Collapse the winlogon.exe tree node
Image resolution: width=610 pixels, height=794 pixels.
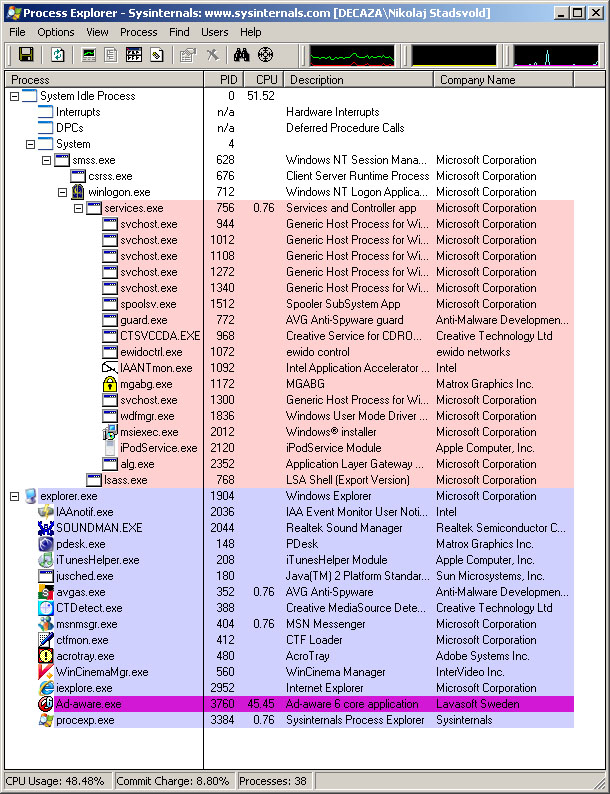click(62, 192)
